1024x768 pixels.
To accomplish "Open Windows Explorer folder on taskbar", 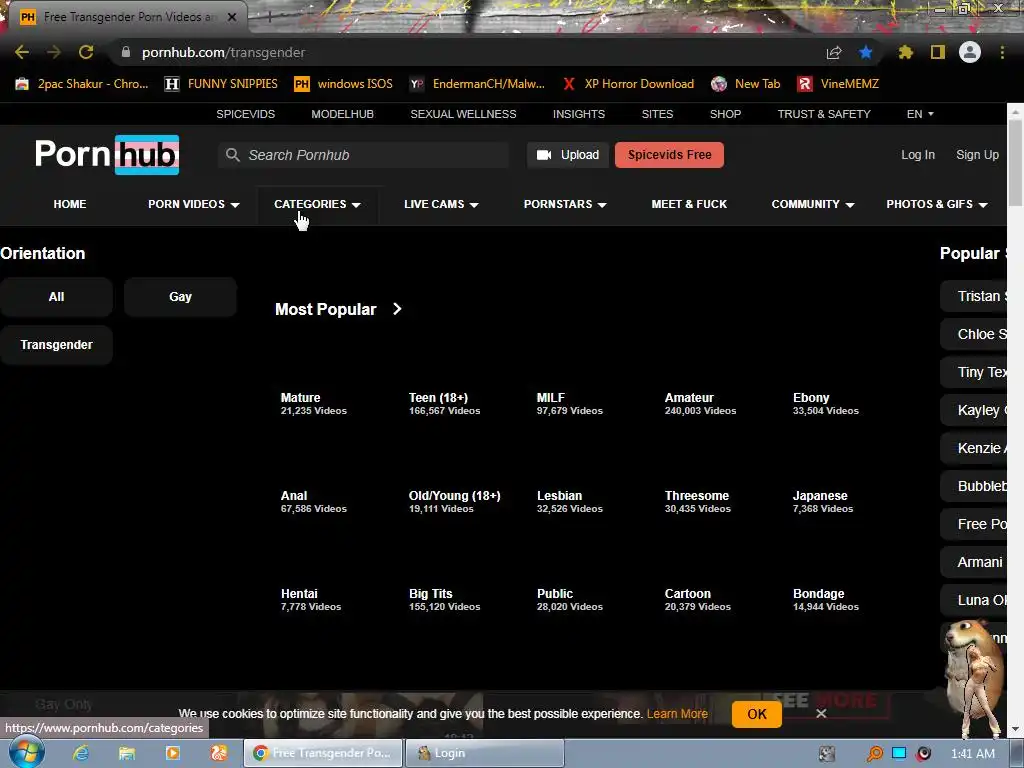I will click(127, 753).
